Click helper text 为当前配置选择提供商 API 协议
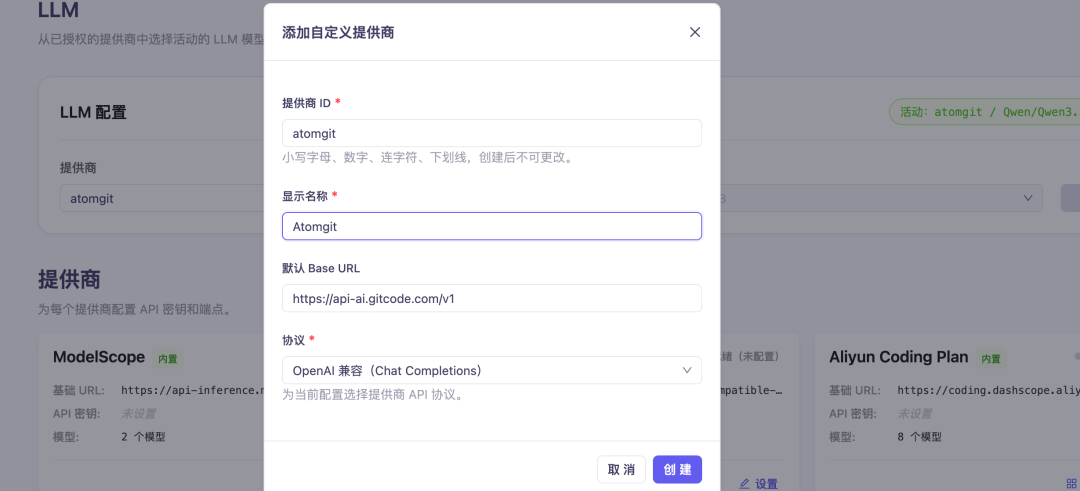This screenshot has height=491, width=1080. (372, 395)
